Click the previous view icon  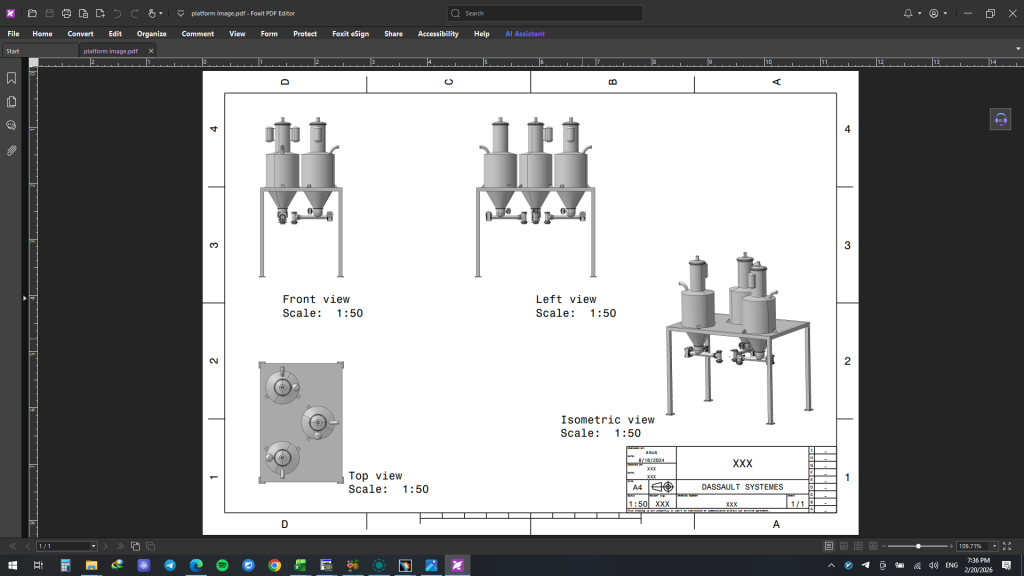(x=135, y=546)
